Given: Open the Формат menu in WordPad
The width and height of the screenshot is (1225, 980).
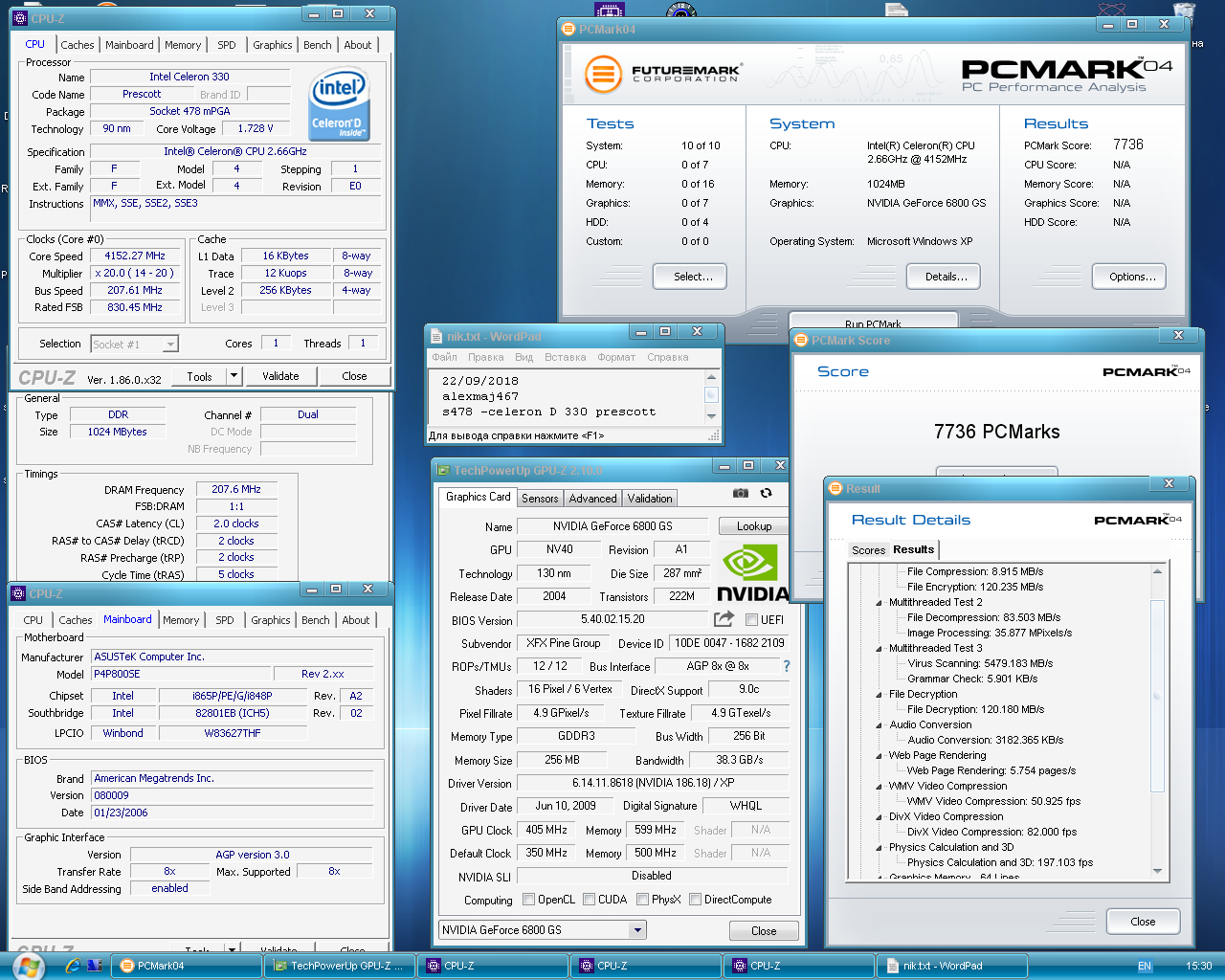Looking at the screenshot, I should tap(616, 357).
